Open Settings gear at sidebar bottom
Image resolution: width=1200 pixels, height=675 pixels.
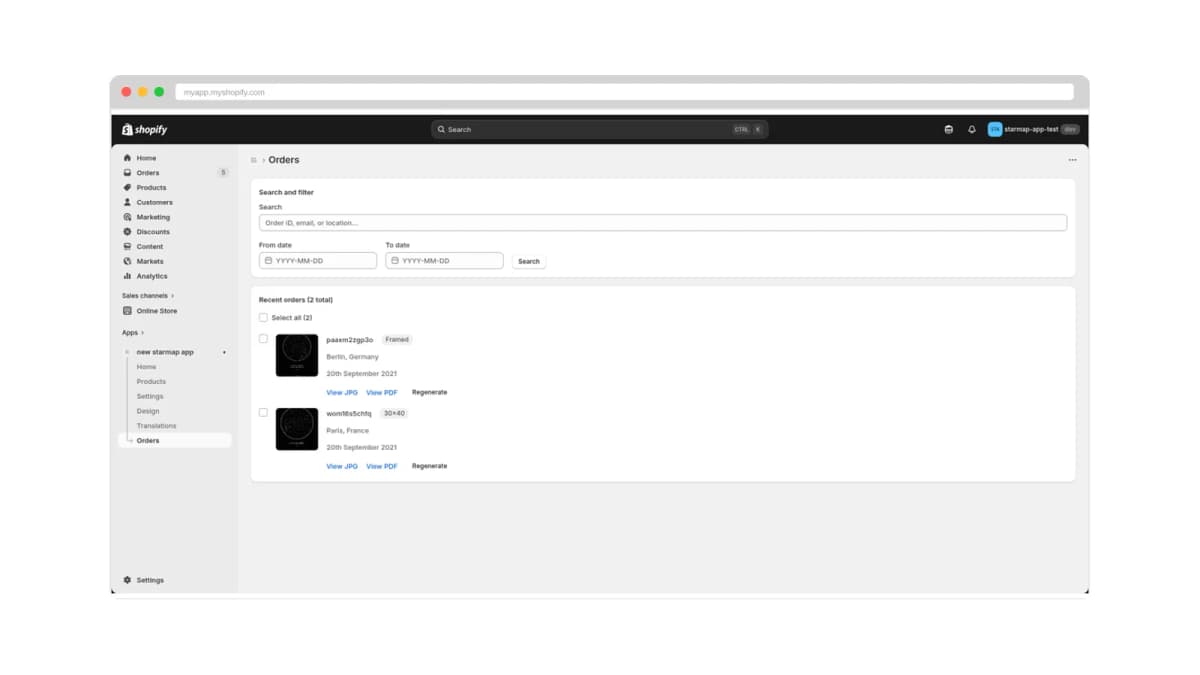[127, 580]
